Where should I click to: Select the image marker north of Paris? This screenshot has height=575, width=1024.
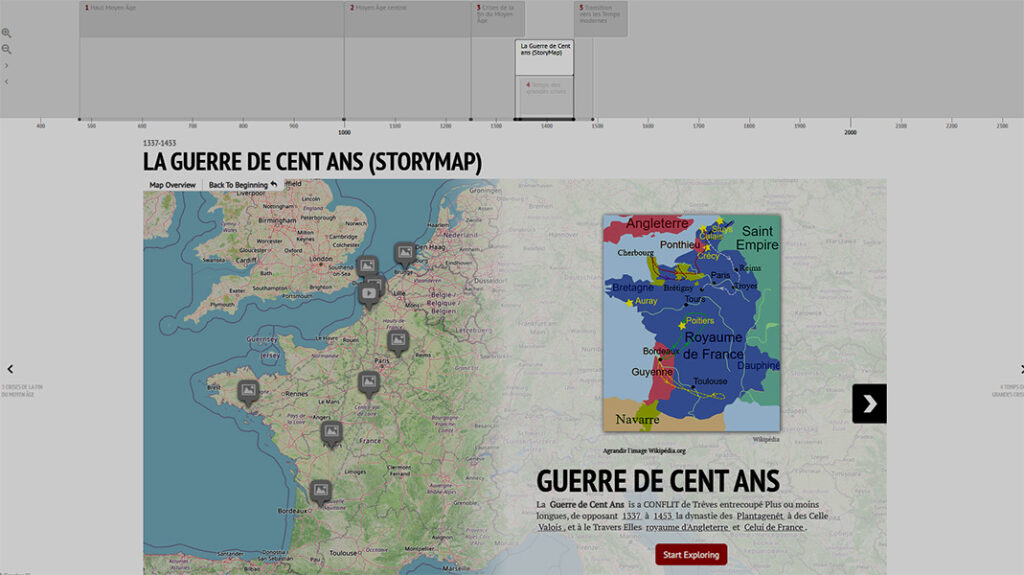398,342
